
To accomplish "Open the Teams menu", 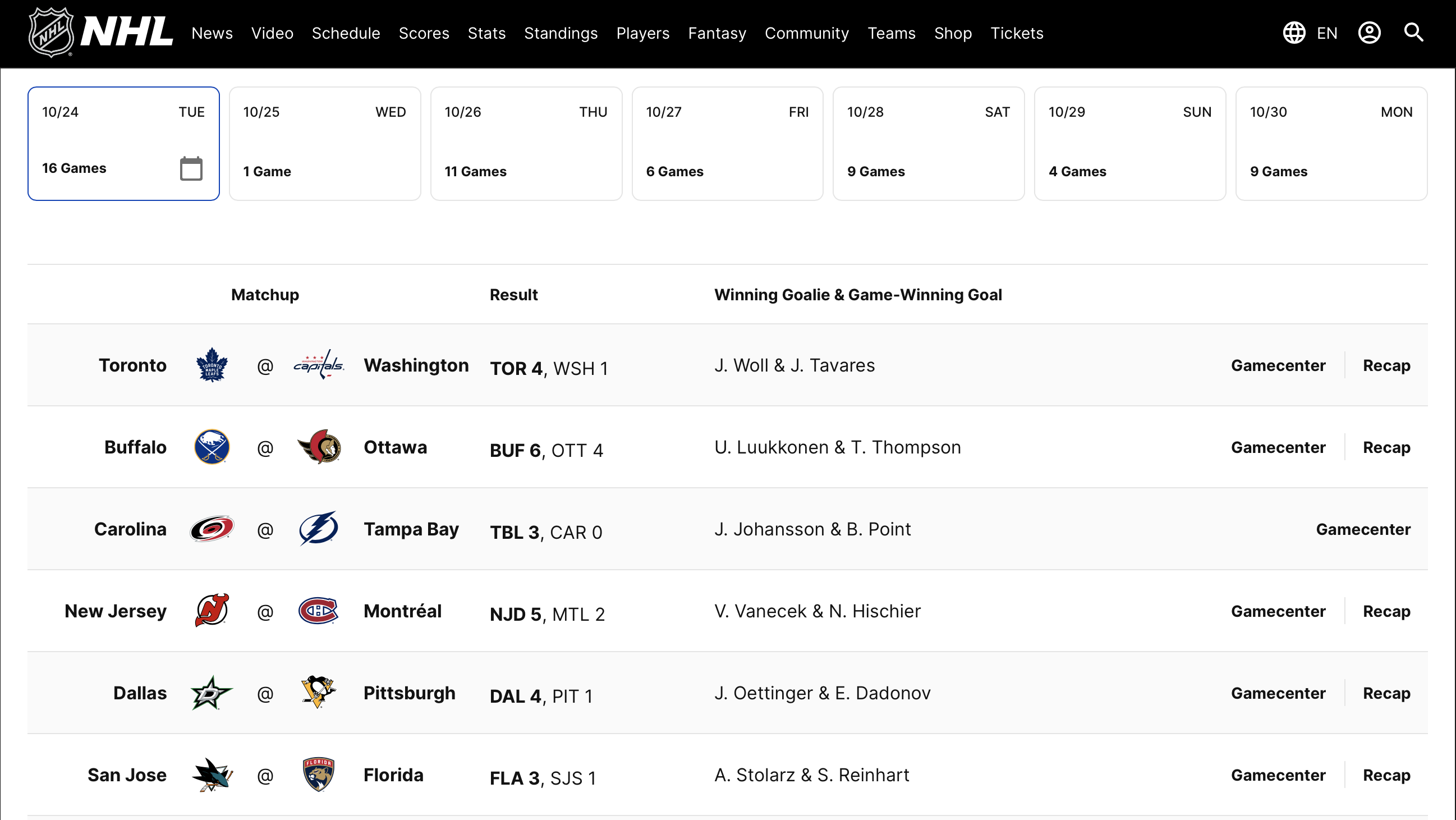I will click(x=892, y=33).
